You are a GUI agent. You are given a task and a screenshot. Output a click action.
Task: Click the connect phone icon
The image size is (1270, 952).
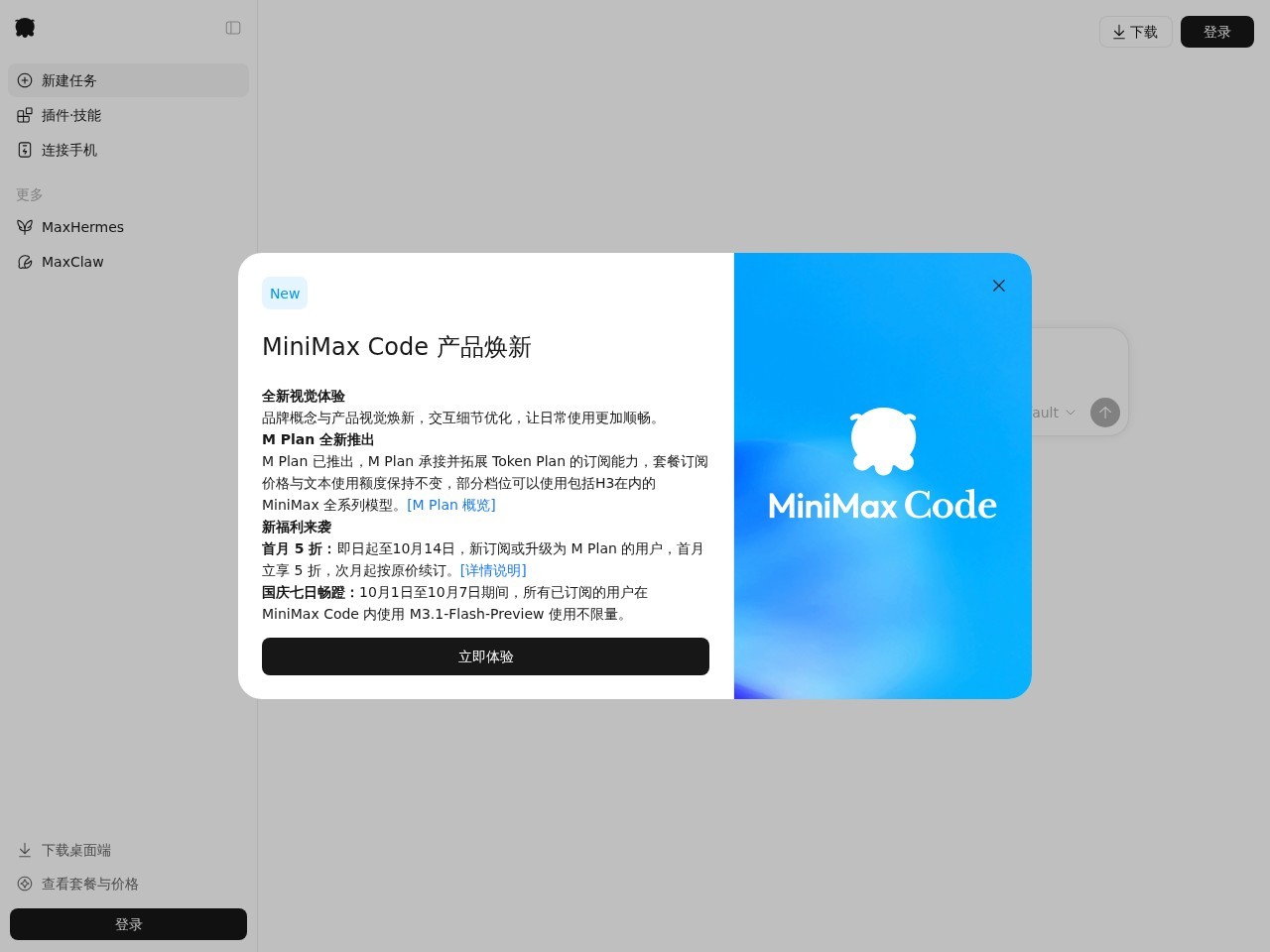25,150
